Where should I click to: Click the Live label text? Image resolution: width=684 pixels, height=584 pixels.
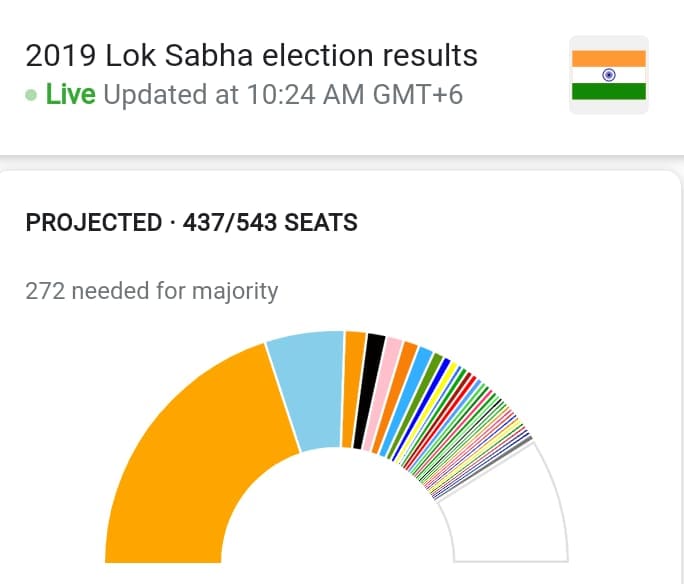[70, 95]
